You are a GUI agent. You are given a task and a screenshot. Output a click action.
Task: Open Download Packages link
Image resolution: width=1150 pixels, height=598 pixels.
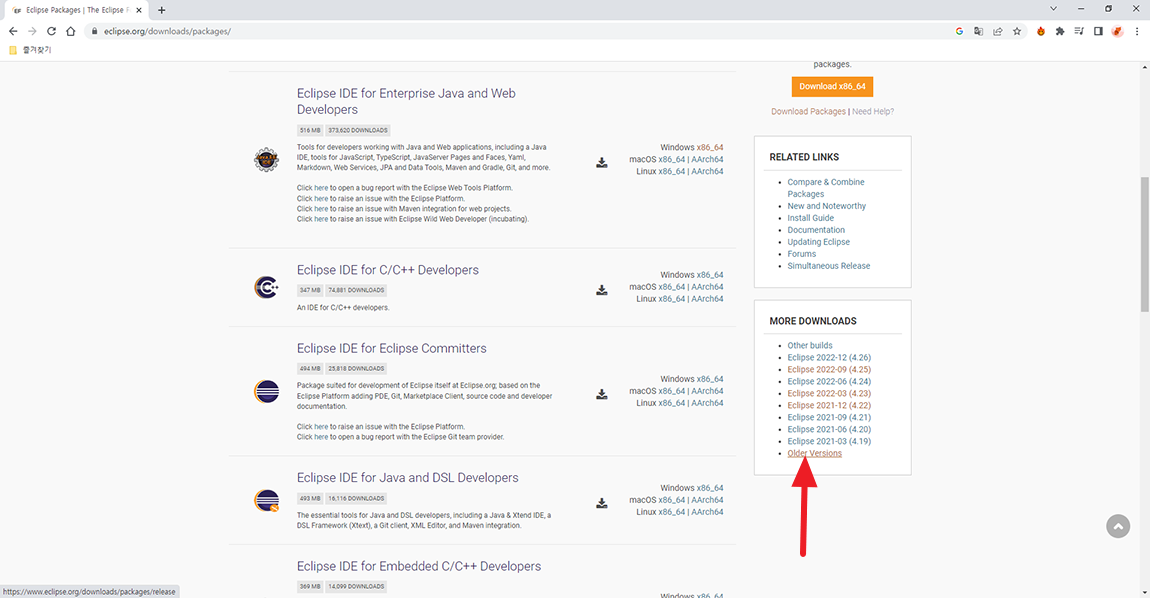click(x=808, y=112)
